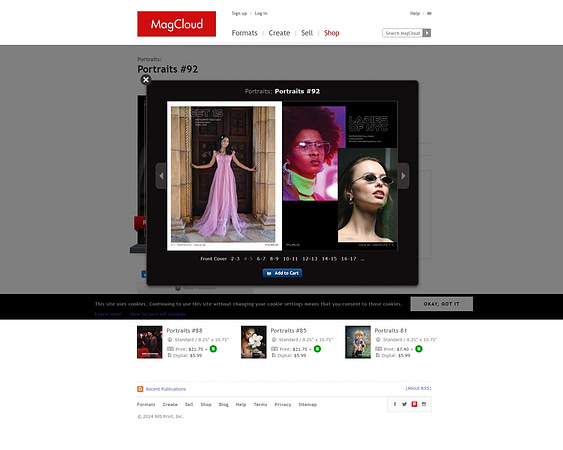The width and height of the screenshot is (563, 450).
Task: Click the MagCloud logo
Action: [176, 24]
